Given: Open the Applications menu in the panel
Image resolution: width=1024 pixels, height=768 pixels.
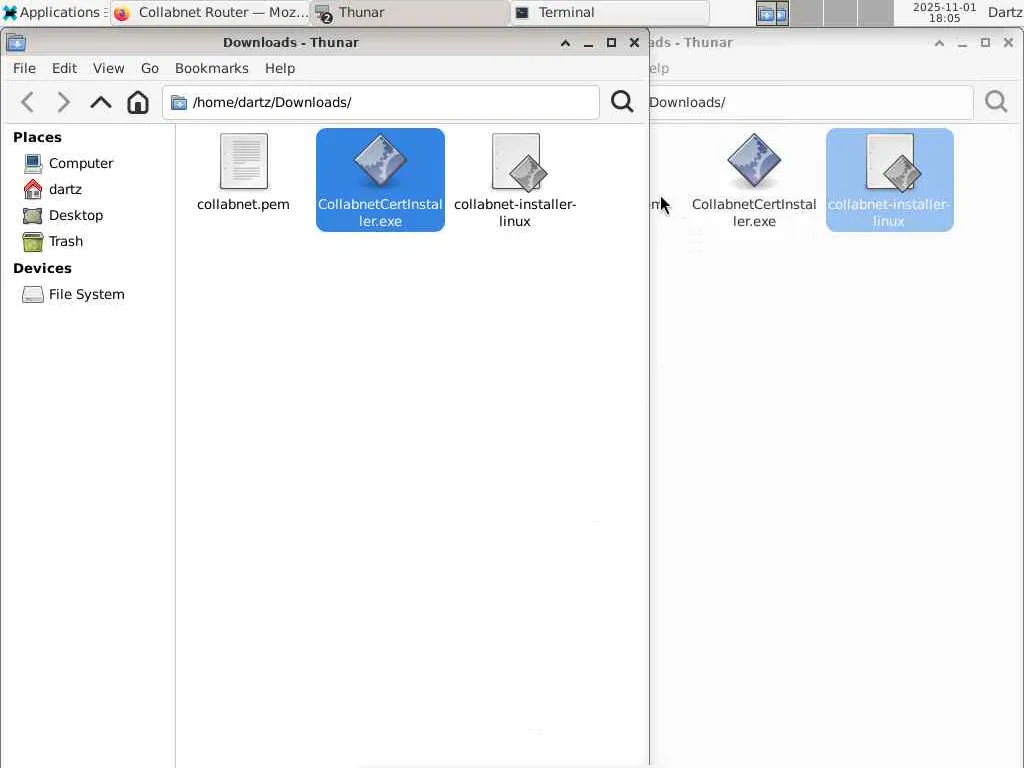Looking at the screenshot, I should [54, 12].
